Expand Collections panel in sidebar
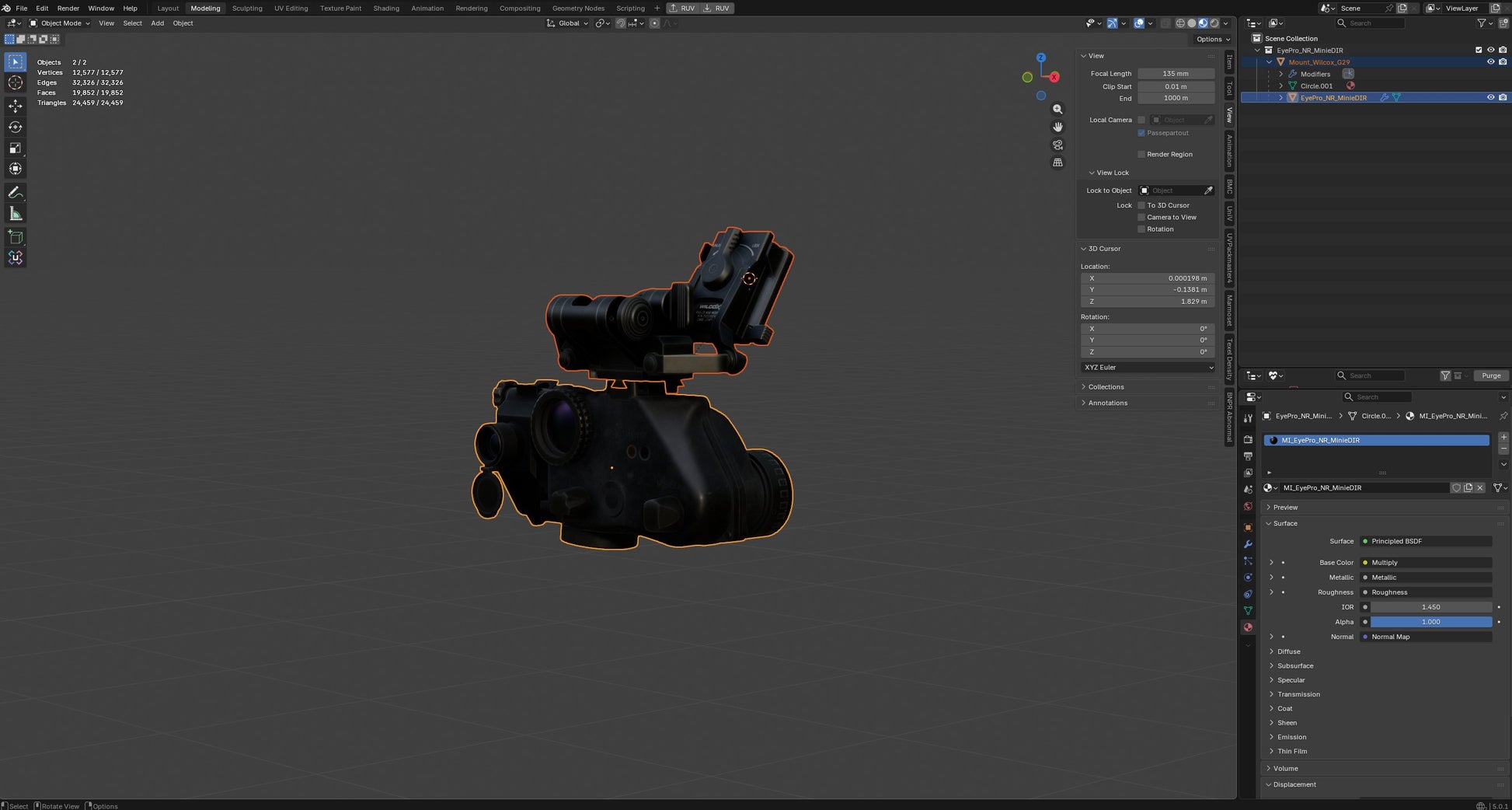 coord(1106,387)
